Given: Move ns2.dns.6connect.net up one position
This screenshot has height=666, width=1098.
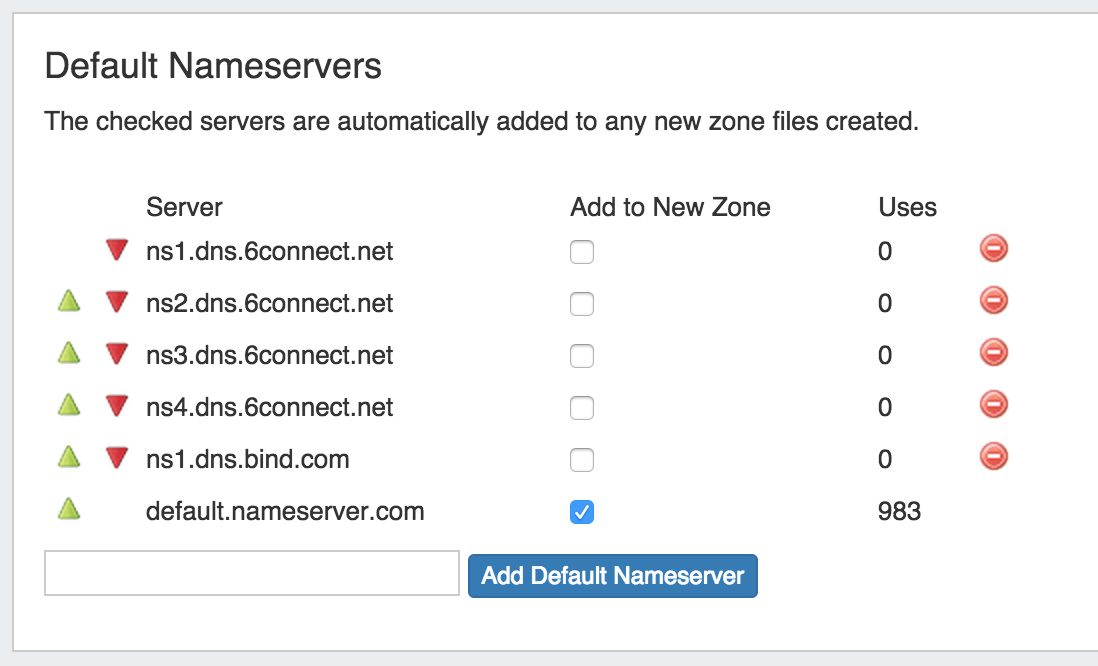Looking at the screenshot, I should tap(68, 302).
